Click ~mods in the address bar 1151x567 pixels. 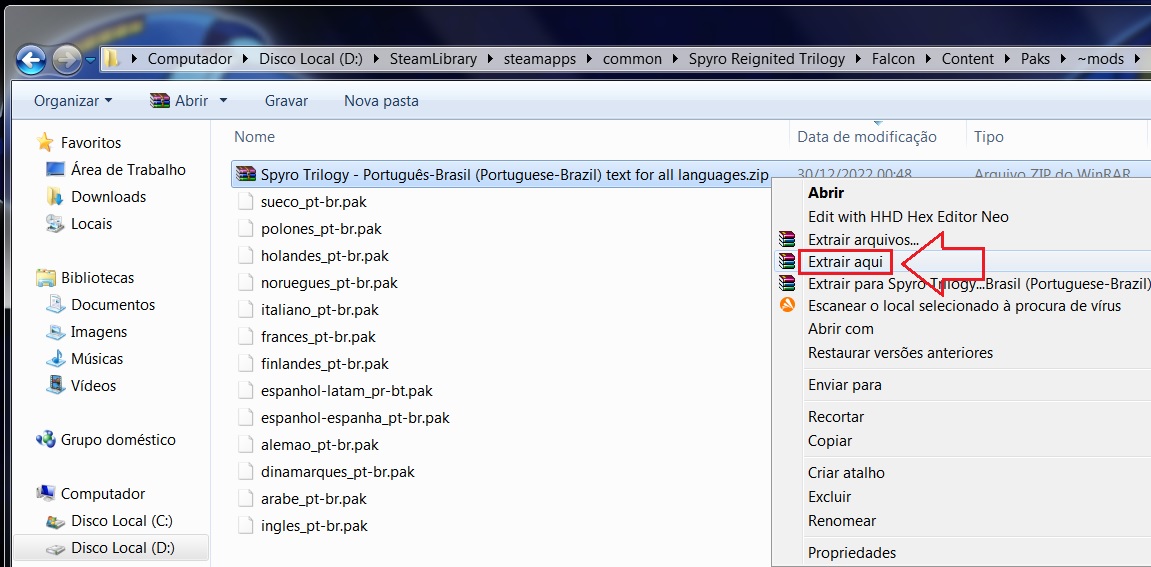1100,59
